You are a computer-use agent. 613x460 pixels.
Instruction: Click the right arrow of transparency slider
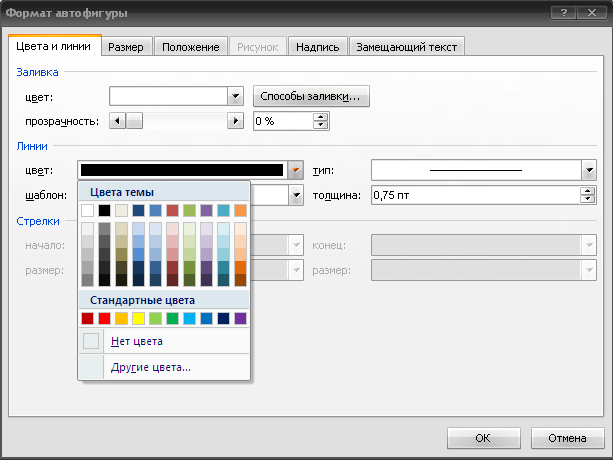pos(235,121)
